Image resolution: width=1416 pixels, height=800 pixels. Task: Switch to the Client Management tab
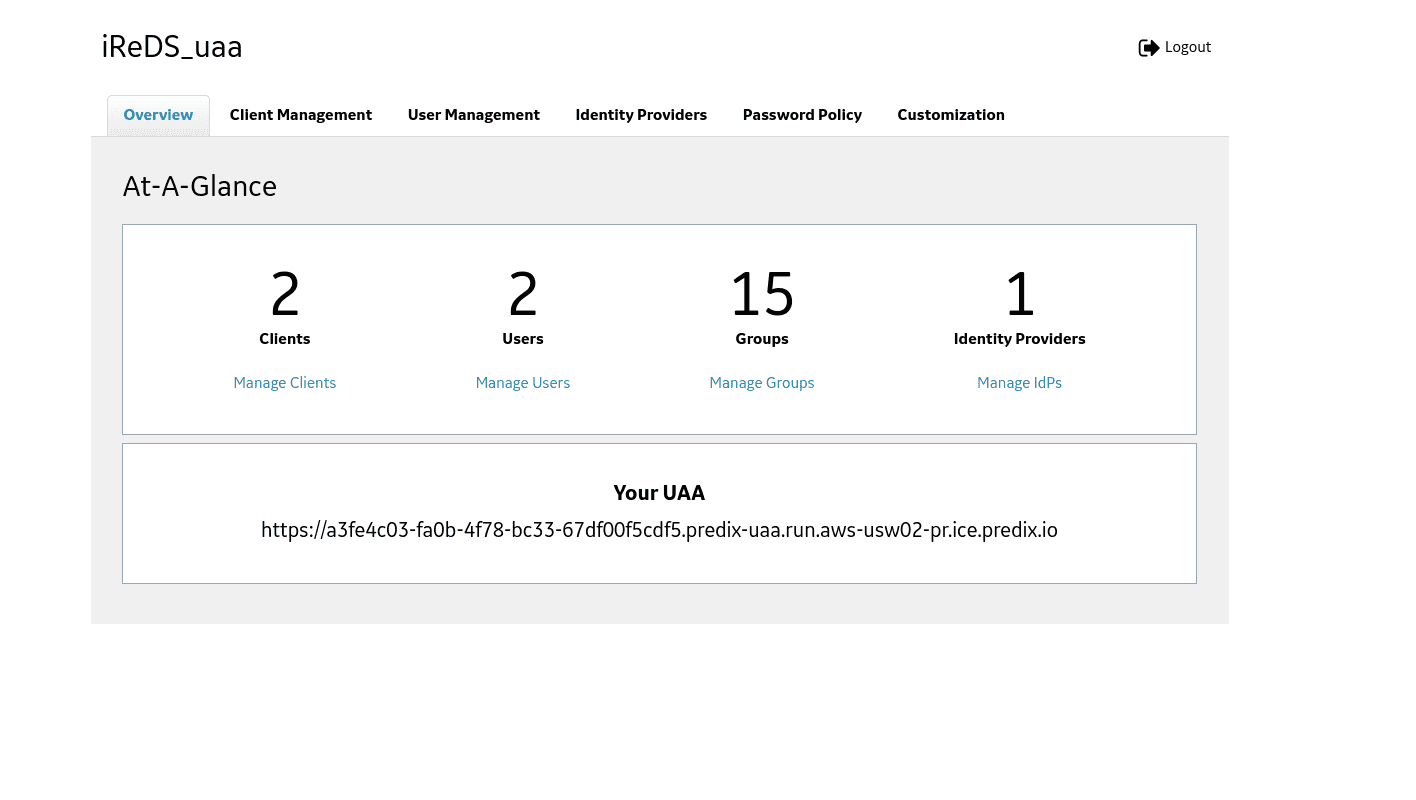300,115
